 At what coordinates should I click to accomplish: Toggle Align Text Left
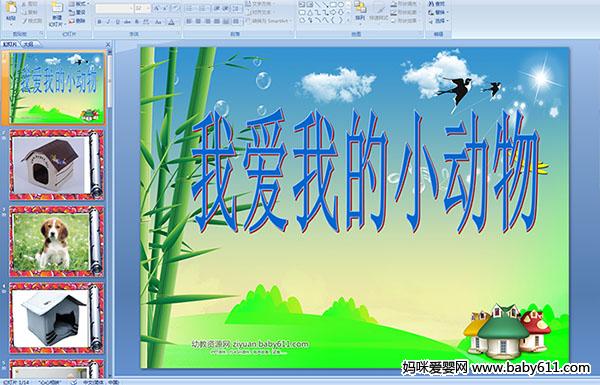(189, 21)
